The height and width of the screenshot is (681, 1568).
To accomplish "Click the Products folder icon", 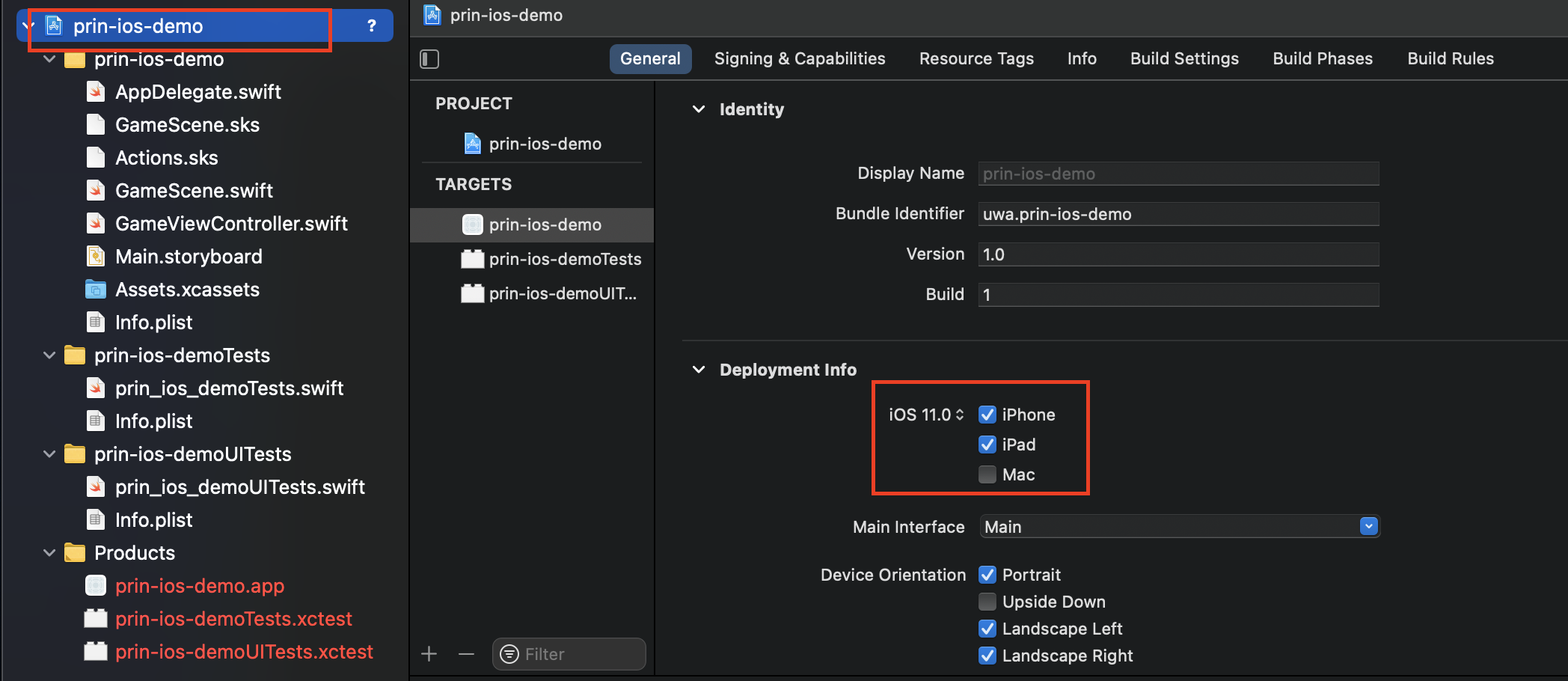I will click(75, 552).
